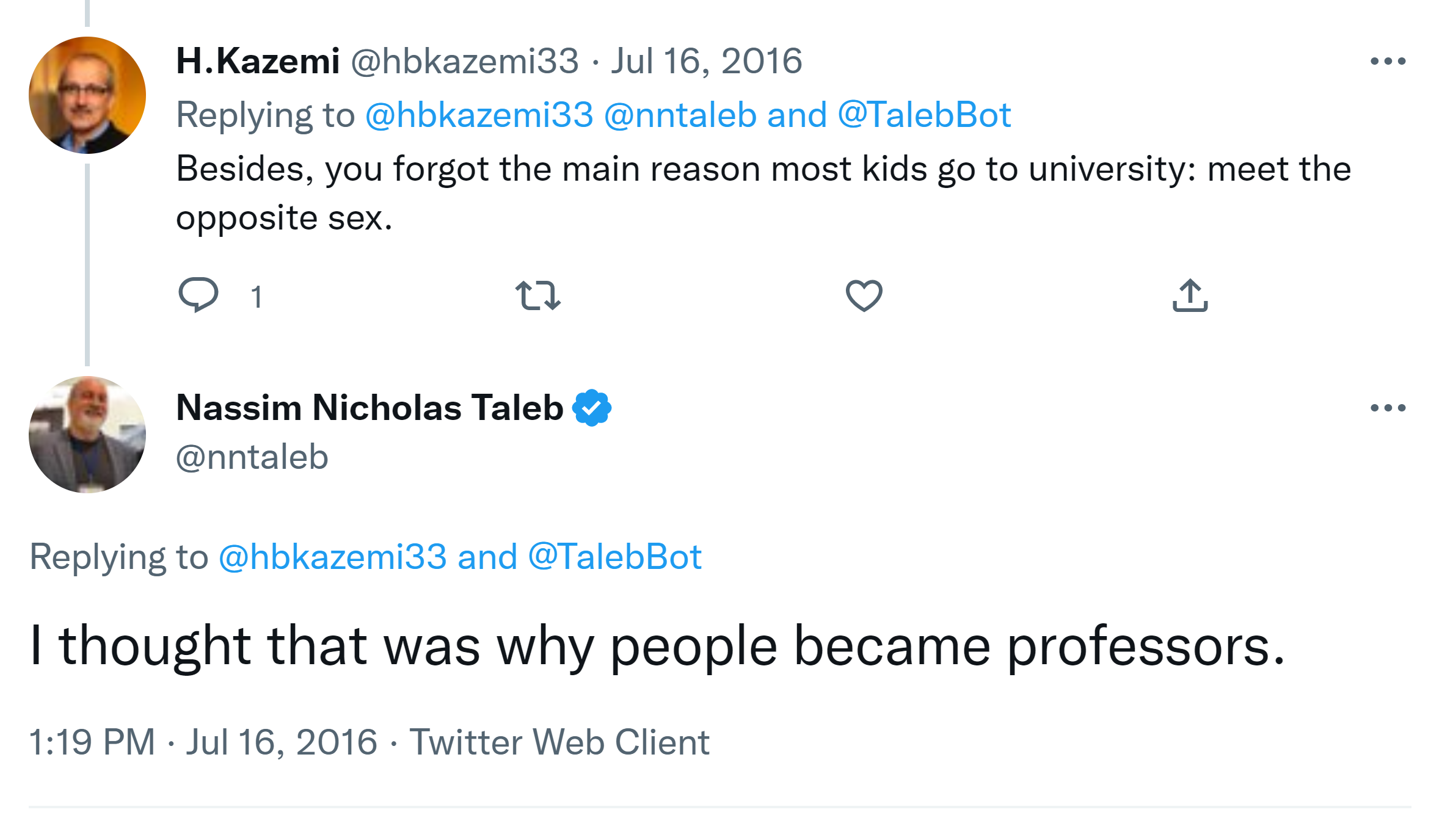Retweet H.Kazemi's tweet
Image resolution: width=1442 pixels, height=840 pixels.
[x=537, y=295]
